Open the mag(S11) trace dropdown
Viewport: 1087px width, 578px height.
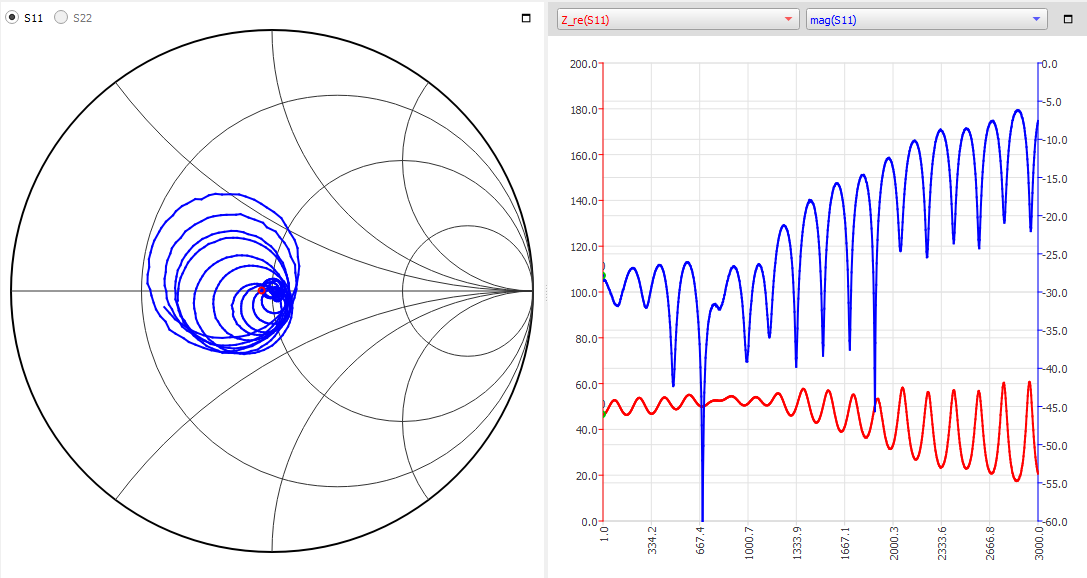coord(926,19)
